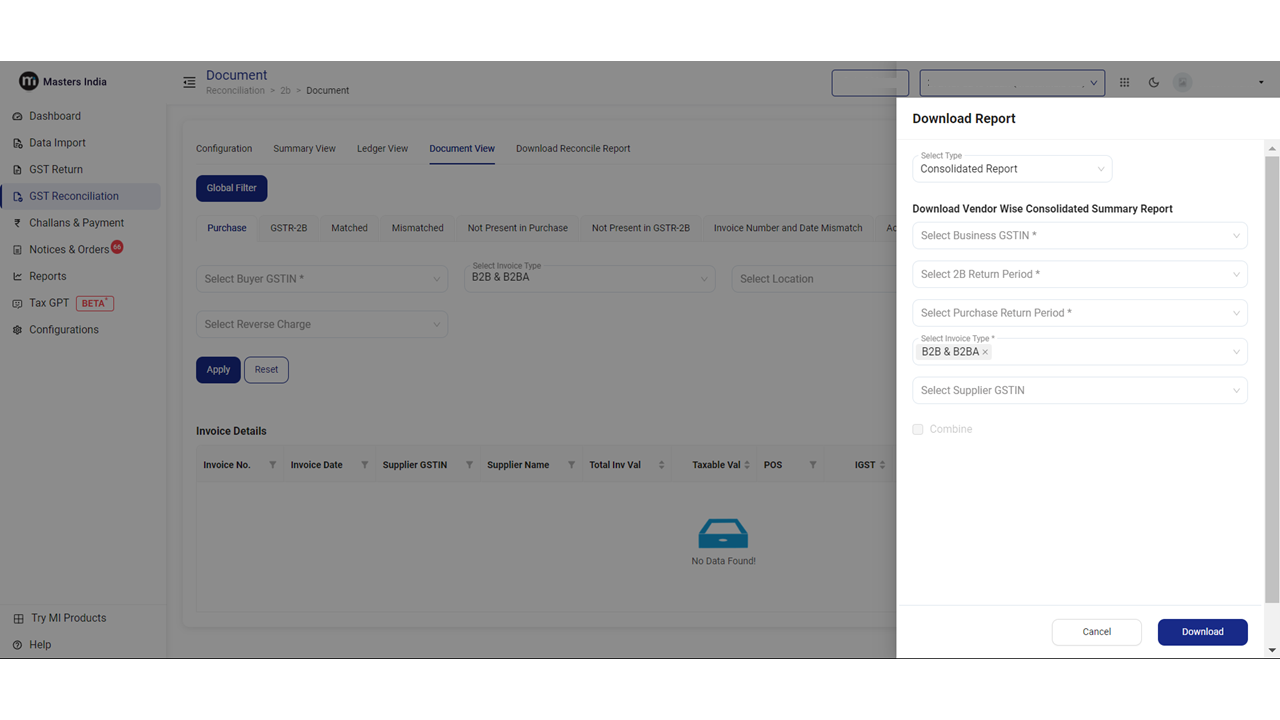Switch to the Ledger View tab
The height and width of the screenshot is (720, 1280).
[382, 148]
